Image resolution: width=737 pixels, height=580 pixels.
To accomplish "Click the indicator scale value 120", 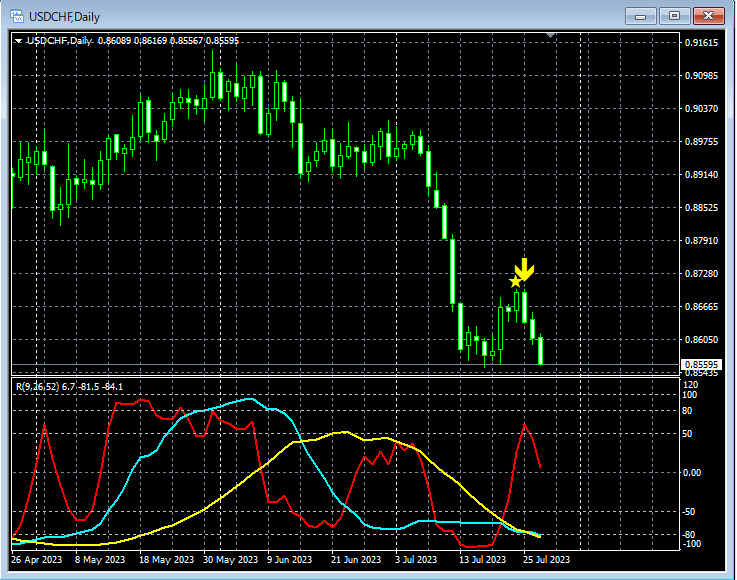I will [690, 385].
